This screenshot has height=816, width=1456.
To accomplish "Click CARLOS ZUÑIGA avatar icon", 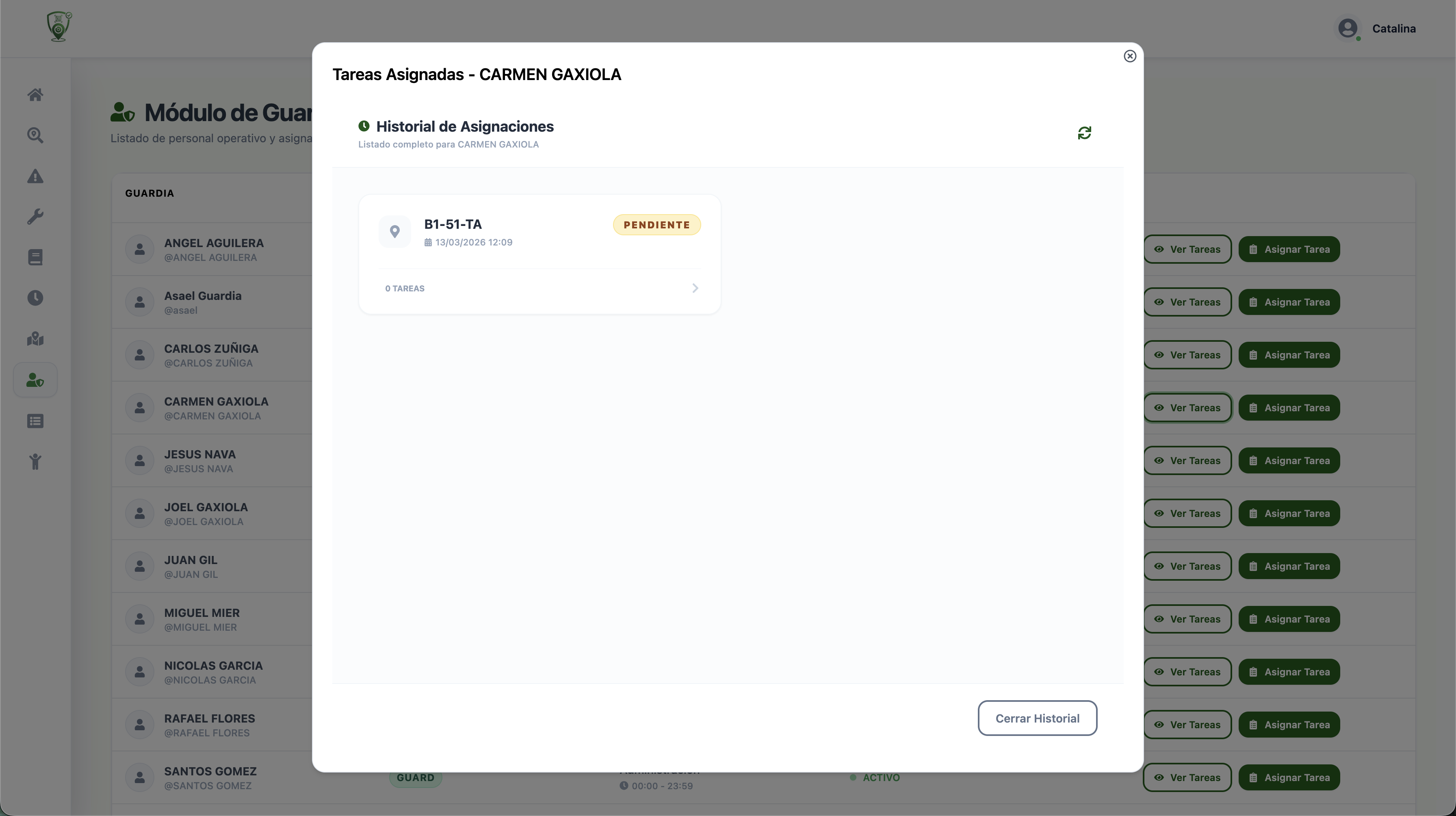I will pyautogui.click(x=140, y=355).
